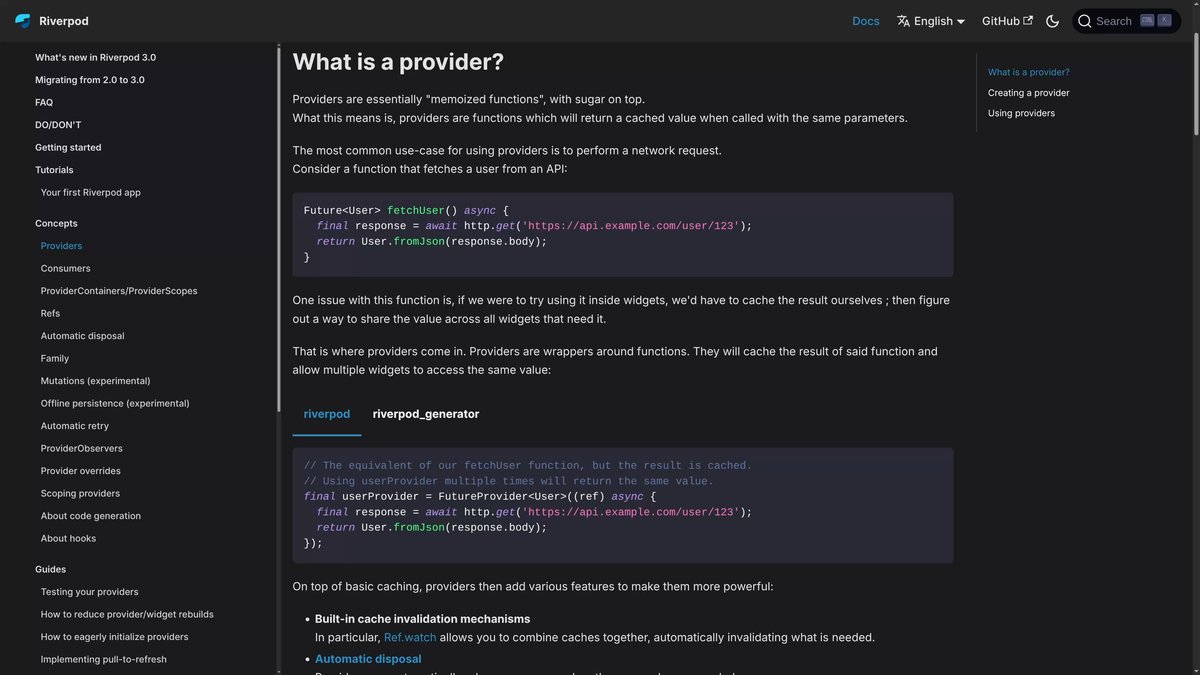Open Offline persistence (experimental) page
This screenshot has height=675, width=1200.
click(115, 403)
